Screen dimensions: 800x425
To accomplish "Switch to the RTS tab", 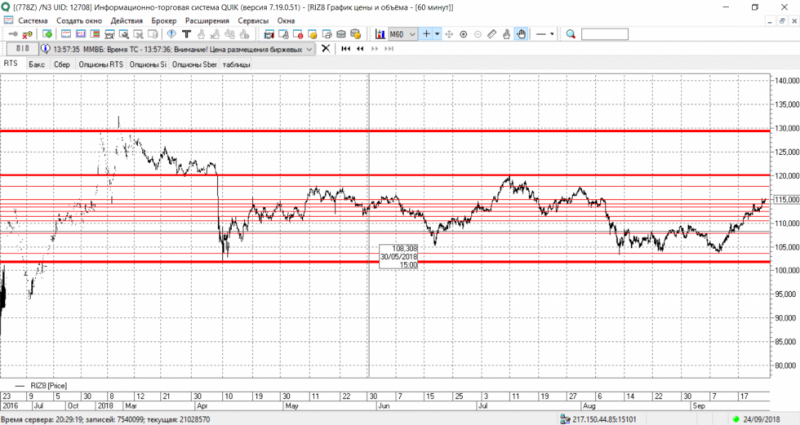I will (11, 64).
